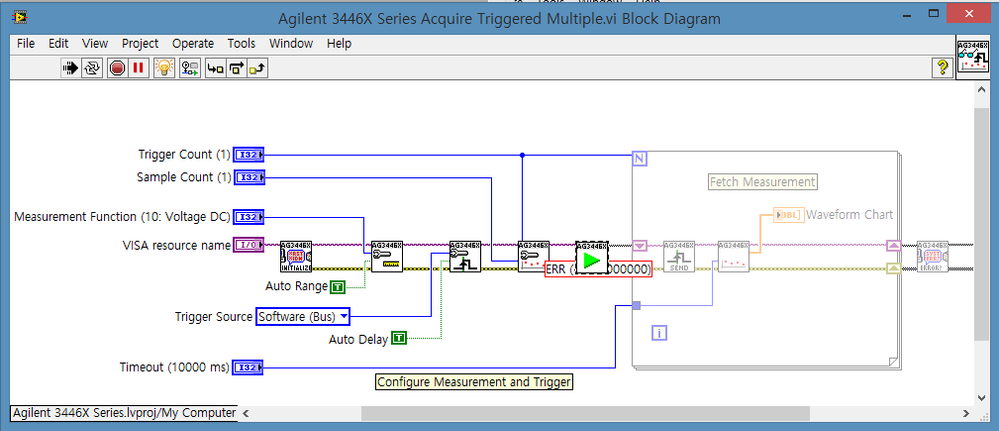This screenshot has width=999, height=431.
Task: Click the Step Over button
Action: [236, 68]
